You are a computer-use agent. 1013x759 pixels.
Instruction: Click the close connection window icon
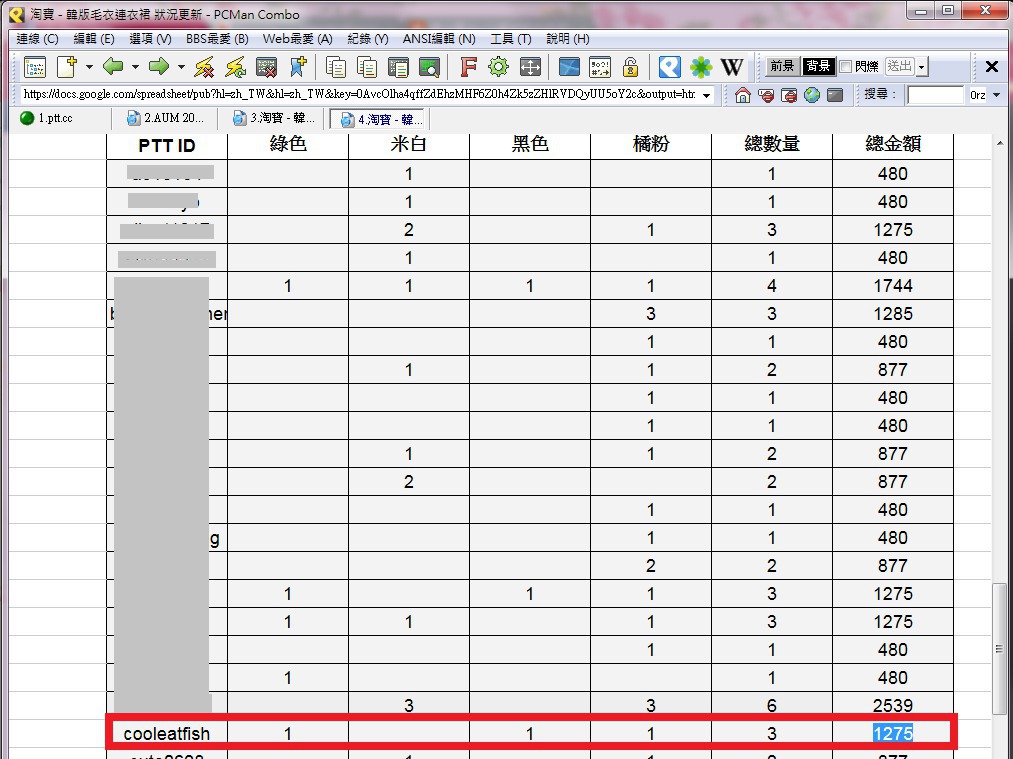tap(267, 67)
